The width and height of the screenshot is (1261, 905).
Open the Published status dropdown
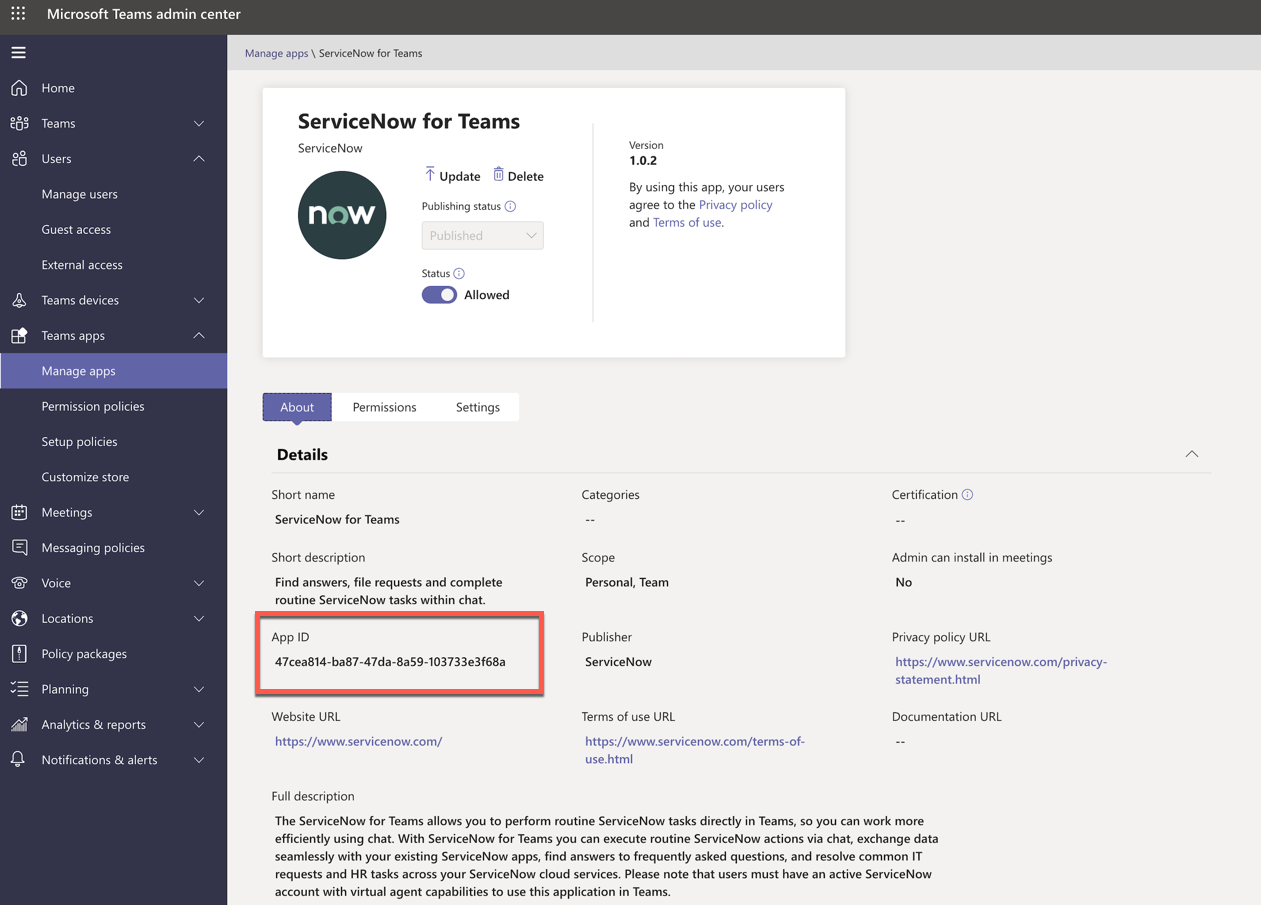[x=482, y=235]
